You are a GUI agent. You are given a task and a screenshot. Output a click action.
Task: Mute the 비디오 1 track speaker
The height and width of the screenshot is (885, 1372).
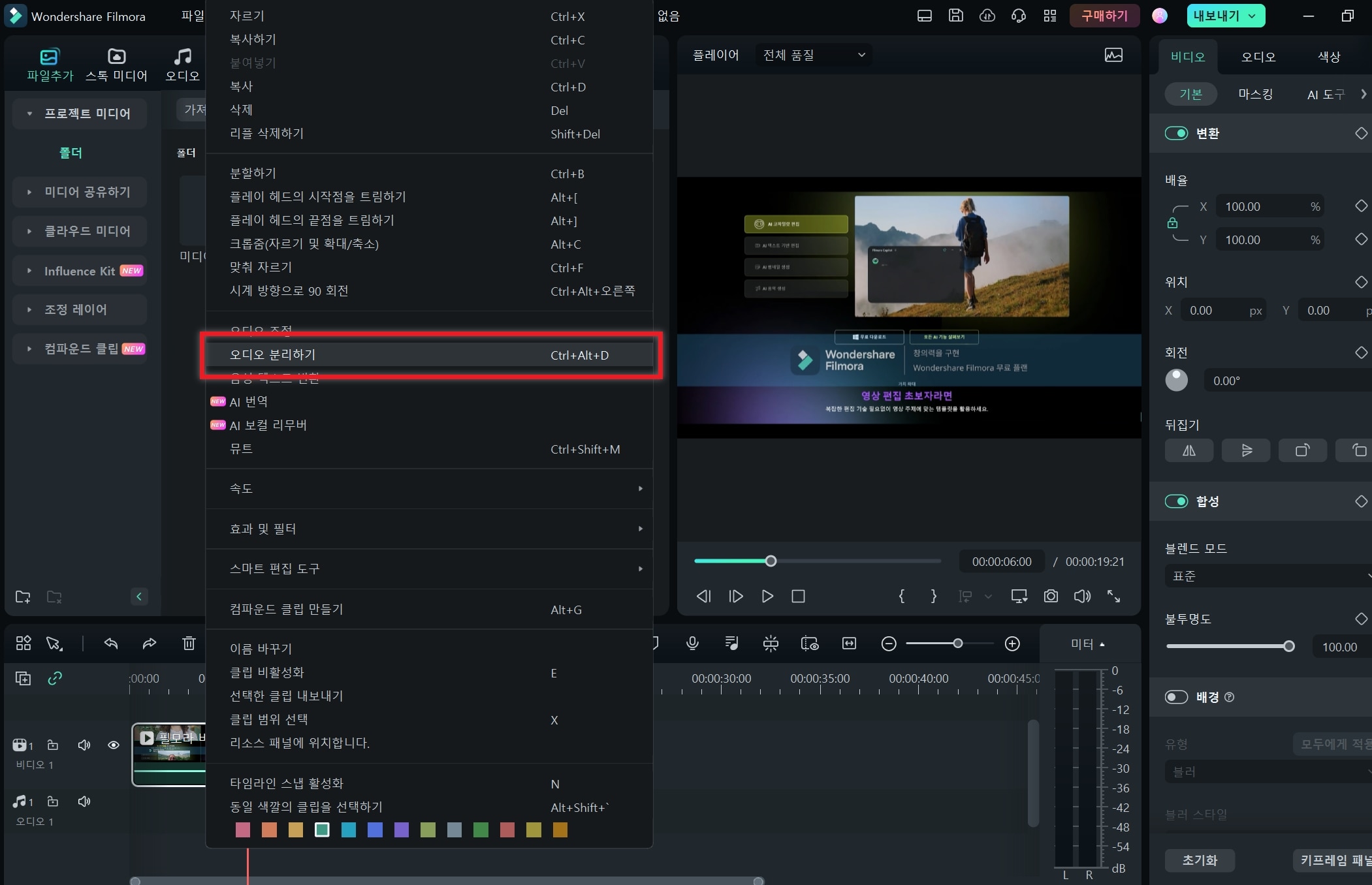tap(84, 745)
